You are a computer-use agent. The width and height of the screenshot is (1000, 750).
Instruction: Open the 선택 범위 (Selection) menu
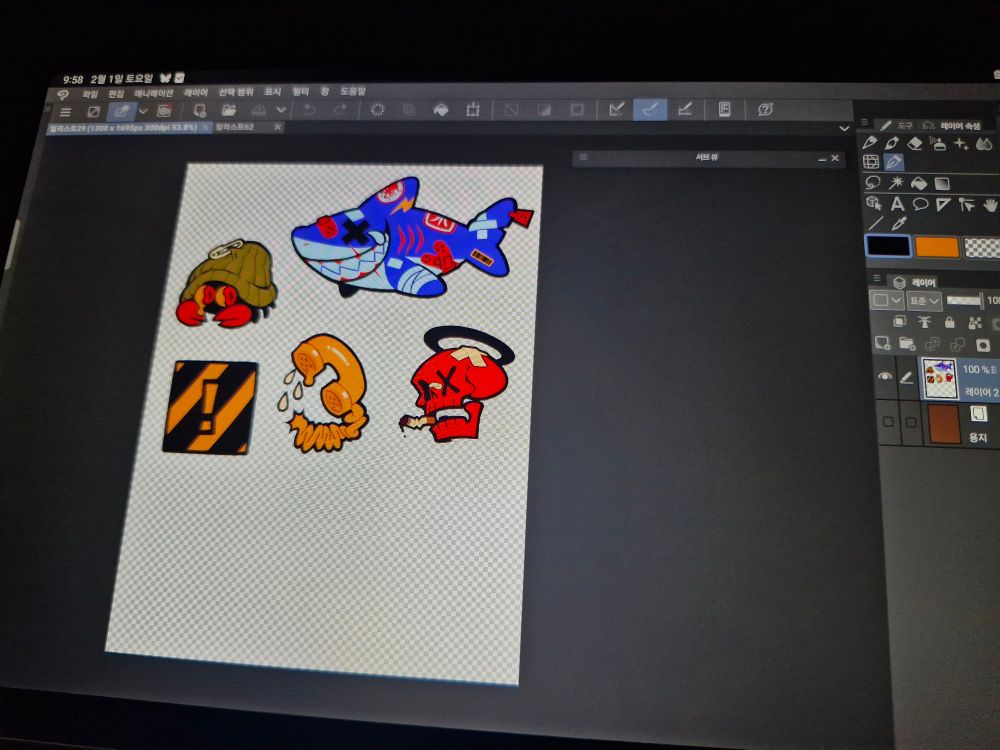point(236,92)
